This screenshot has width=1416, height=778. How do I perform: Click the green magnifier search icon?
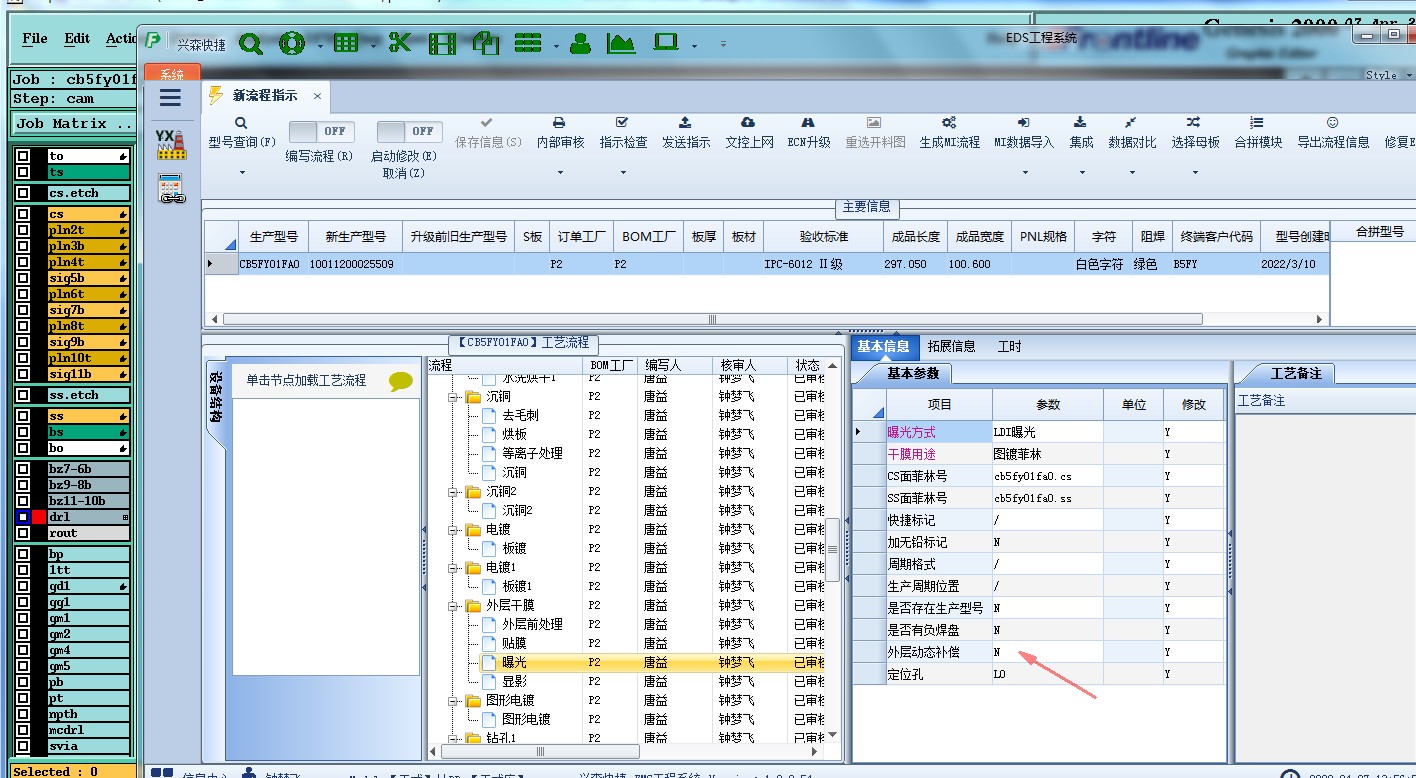pos(250,43)
